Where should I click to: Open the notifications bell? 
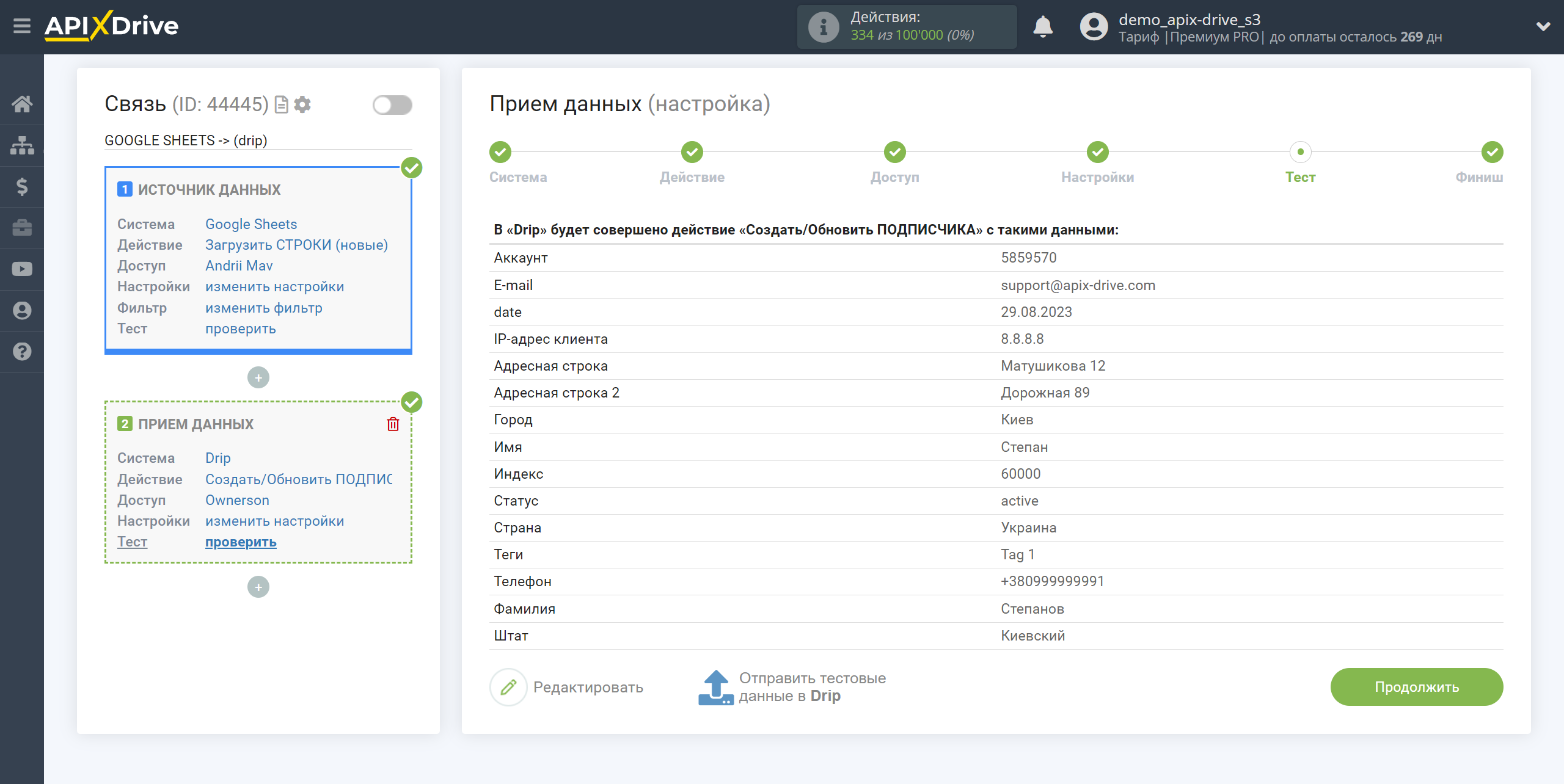tap(1043, 27)
